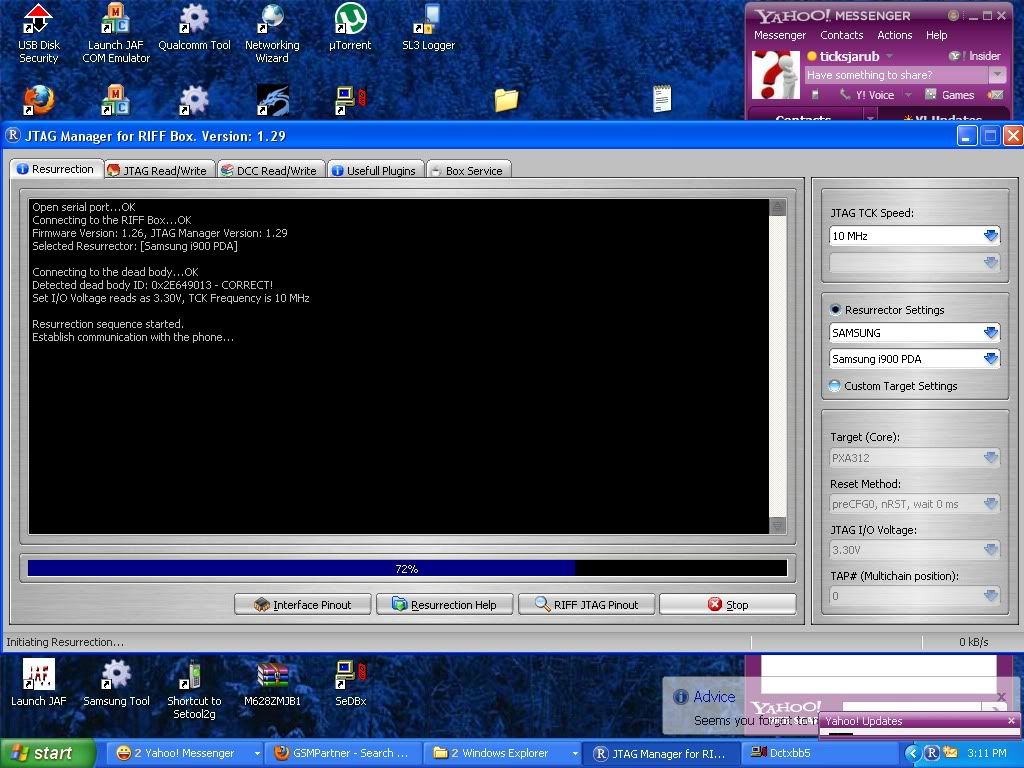This screenshot has height=768, width=1024.
Task: Select Resurrector Settings radio button
Action: (835, 310)
